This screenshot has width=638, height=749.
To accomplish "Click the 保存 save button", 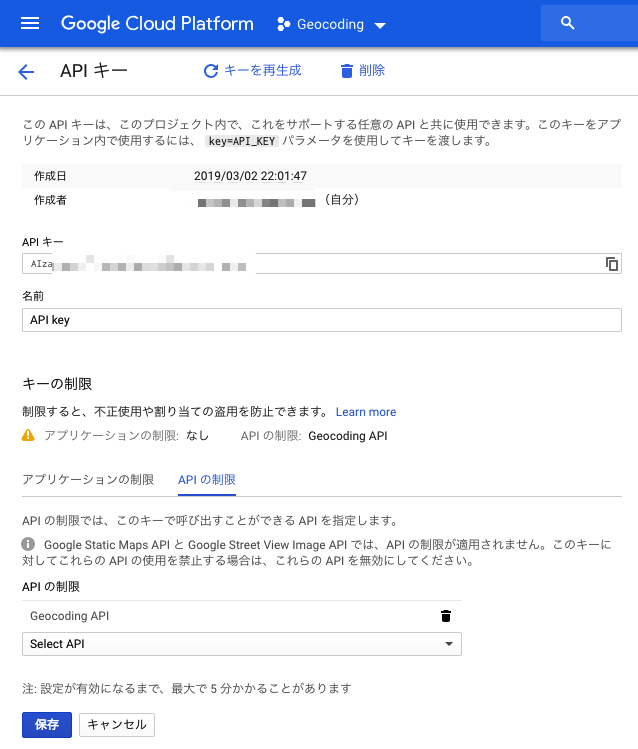I will 47,725.
